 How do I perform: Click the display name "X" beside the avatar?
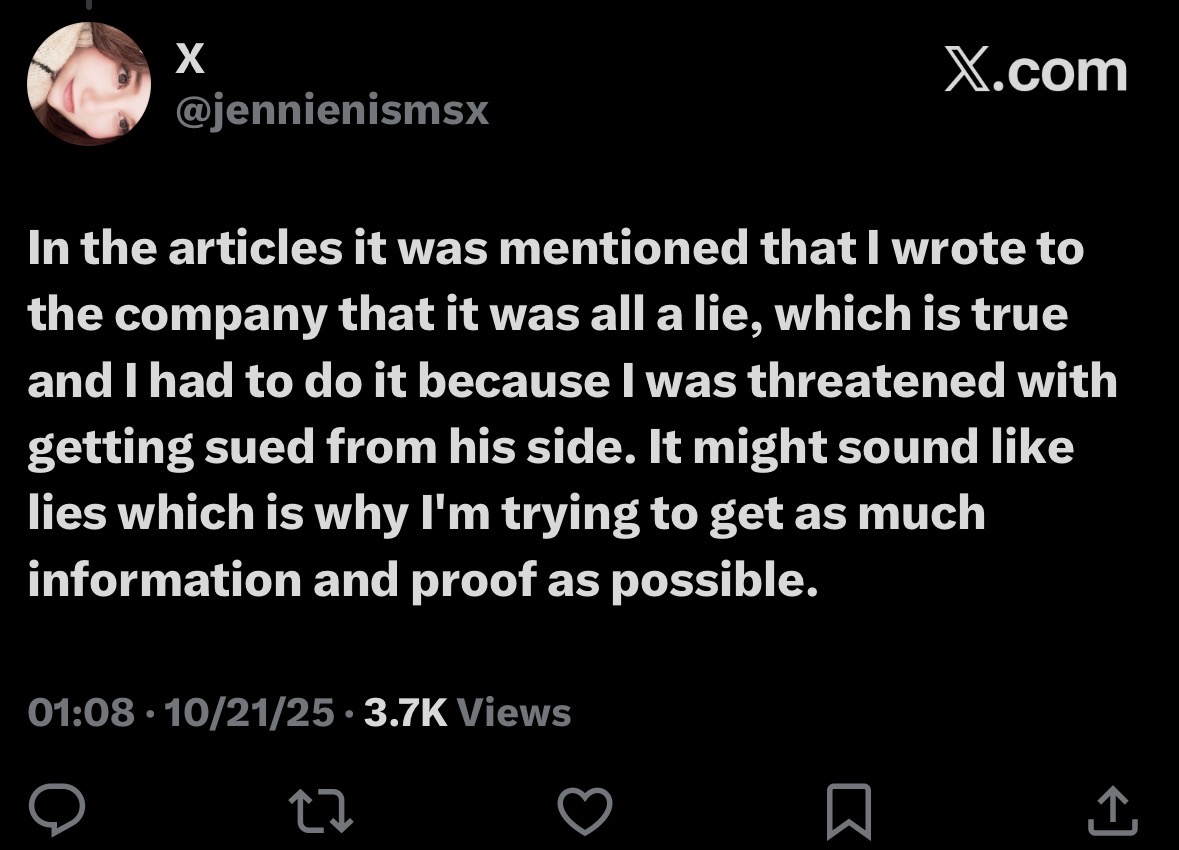tap(190, 62)
